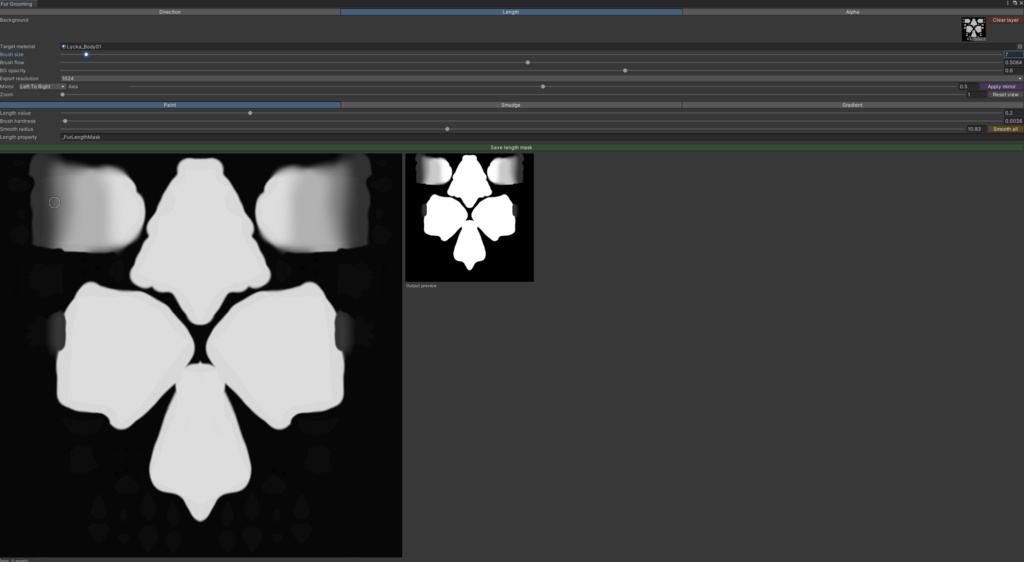This screenshot has height=562, width=1024.
Task: Click the Brush size slider handle
Action: 86,54
